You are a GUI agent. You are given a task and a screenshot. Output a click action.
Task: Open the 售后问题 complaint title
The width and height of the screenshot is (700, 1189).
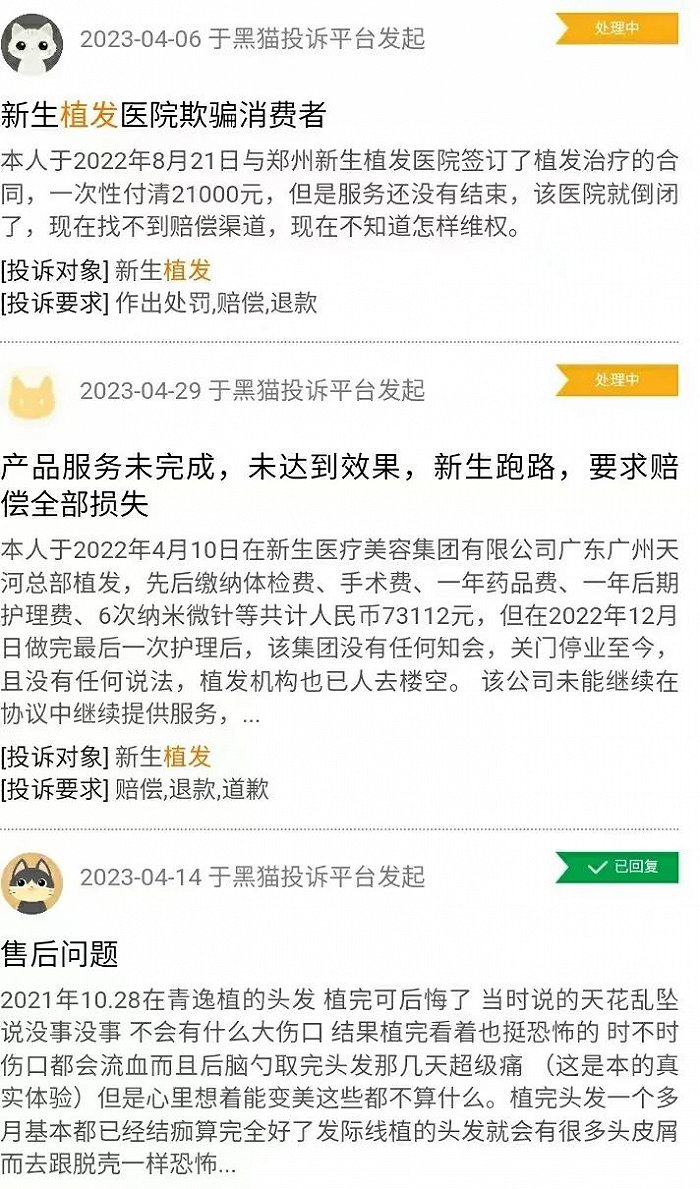tap(59, 953)
